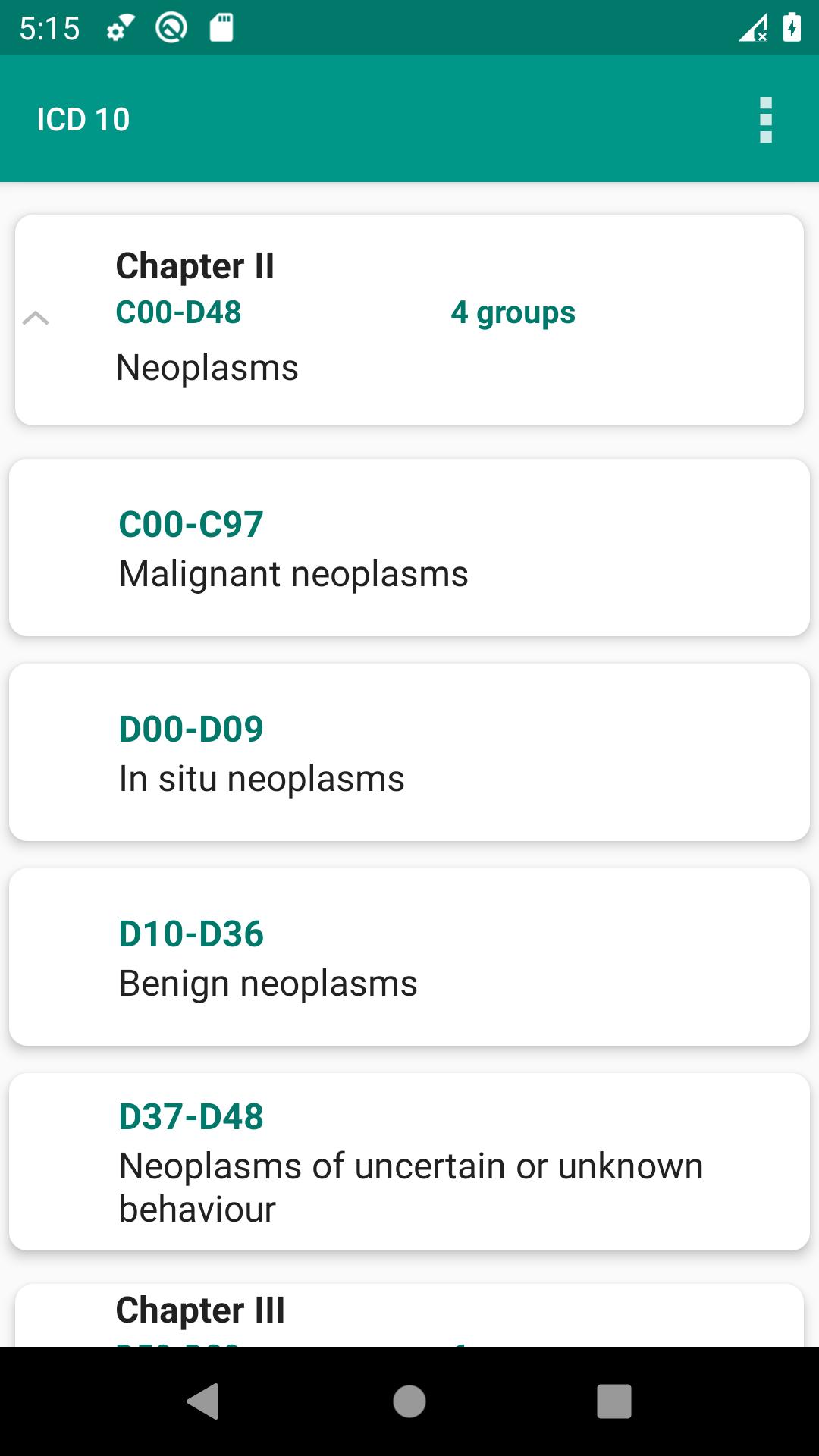Tap the ICD 10 app title
The height and width of the screenshot is (1456, 819).
click(x=83, y=120)
